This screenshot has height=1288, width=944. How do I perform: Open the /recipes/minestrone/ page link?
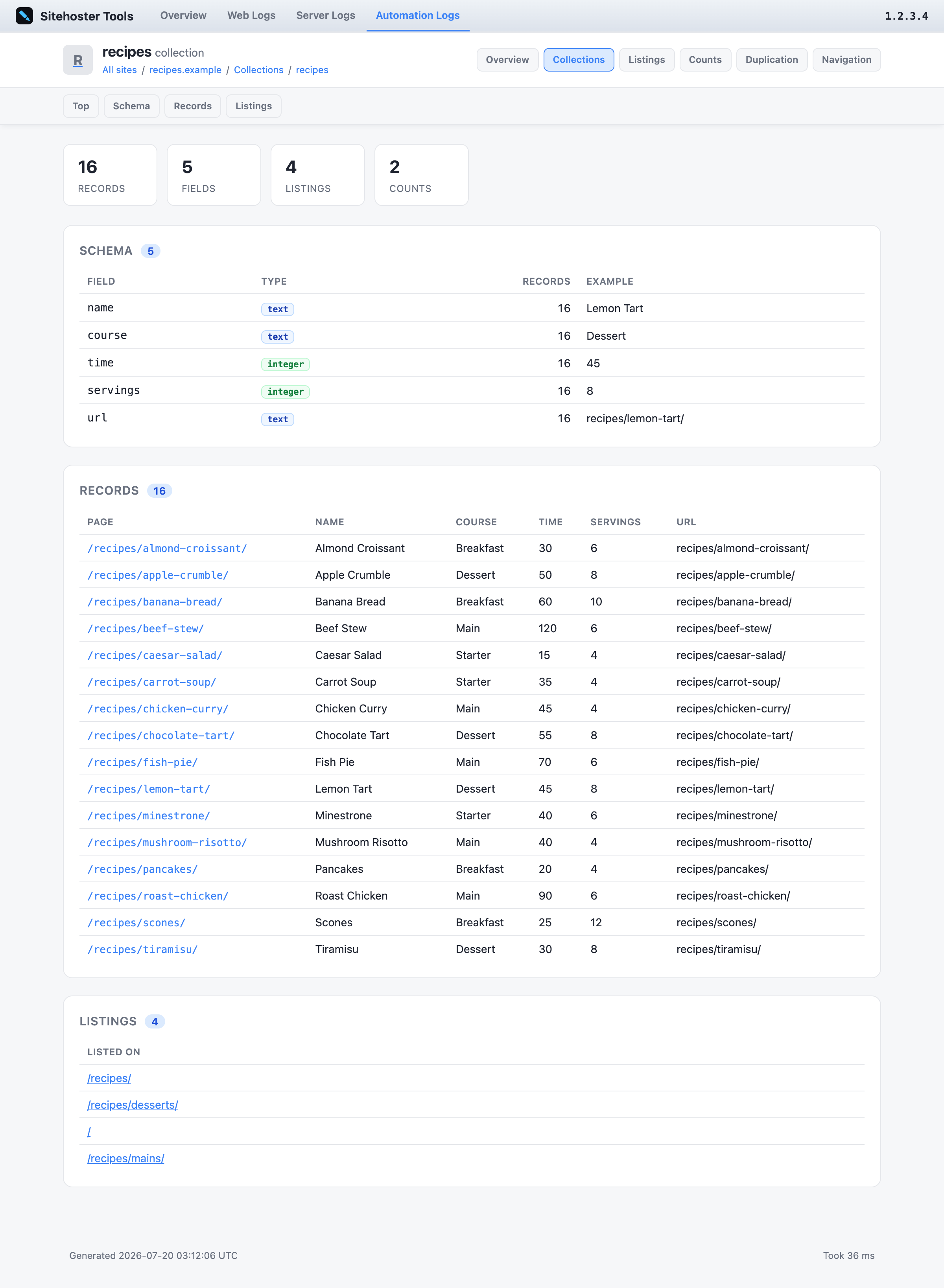[x=149, y=816]
